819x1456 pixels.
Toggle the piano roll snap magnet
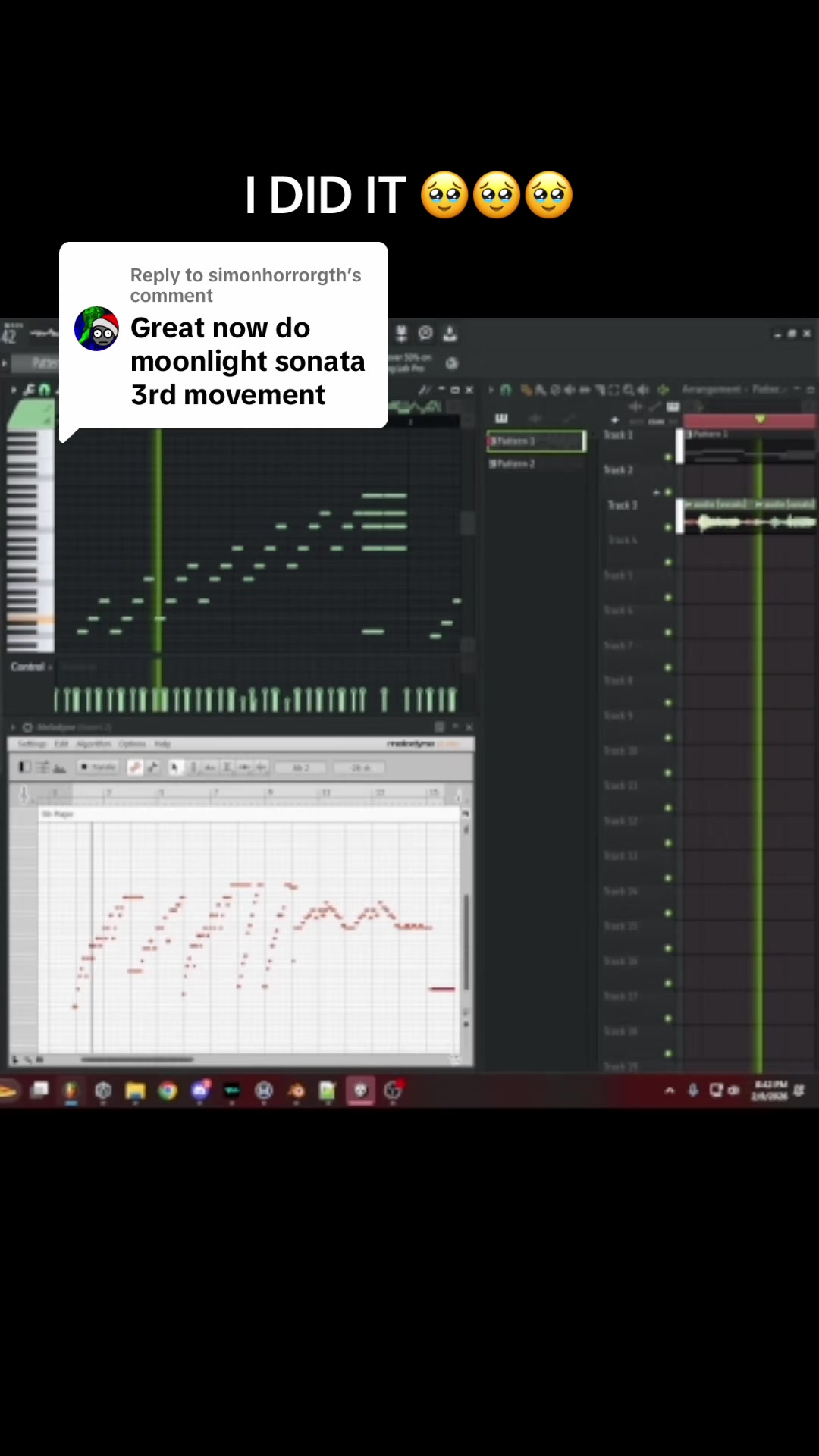tap(44, 389)
